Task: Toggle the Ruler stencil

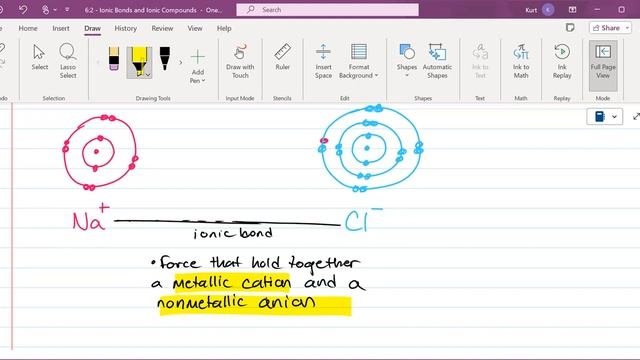Action: 282,57
